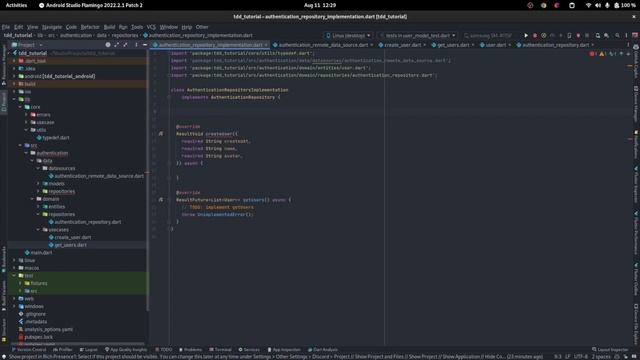Viewport: 640px width, 360px height.
Task: Click the UTF-8 encoding in status bar
Action: 580,356
